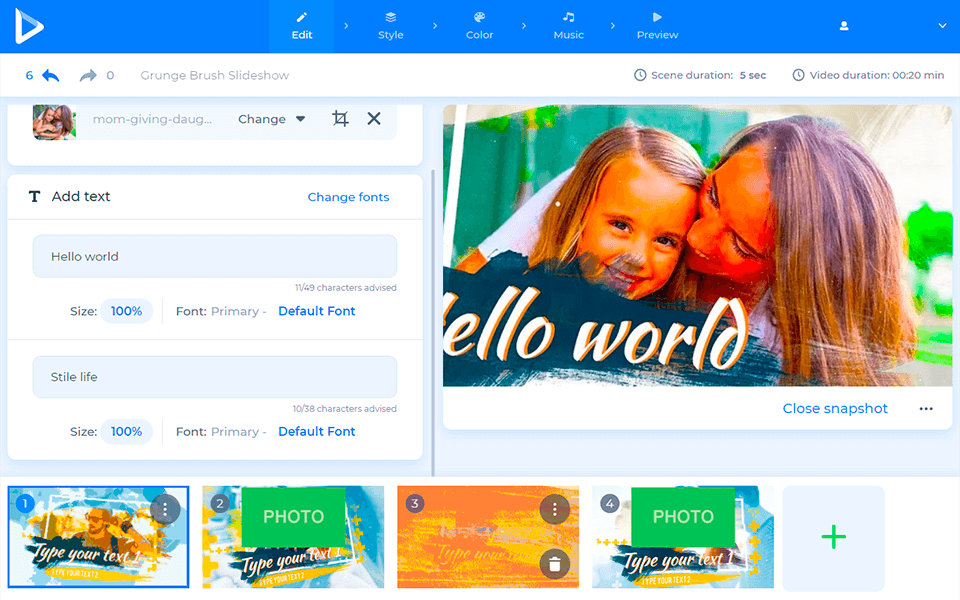Click Close snapshot link
The width and height of the screenshot is (960, 600).
click(x=835, y=409)
